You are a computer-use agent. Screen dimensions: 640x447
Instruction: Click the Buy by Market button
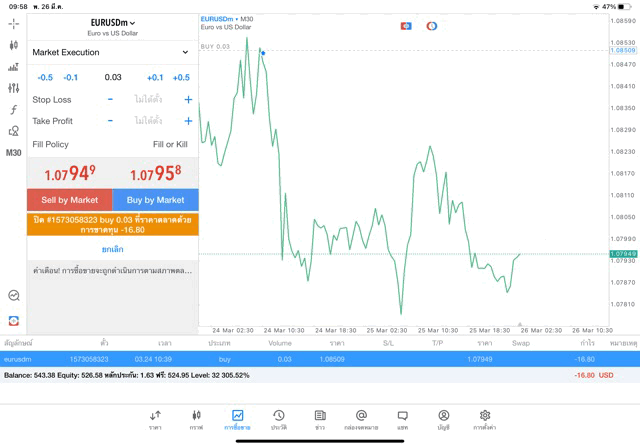[156, 200]
